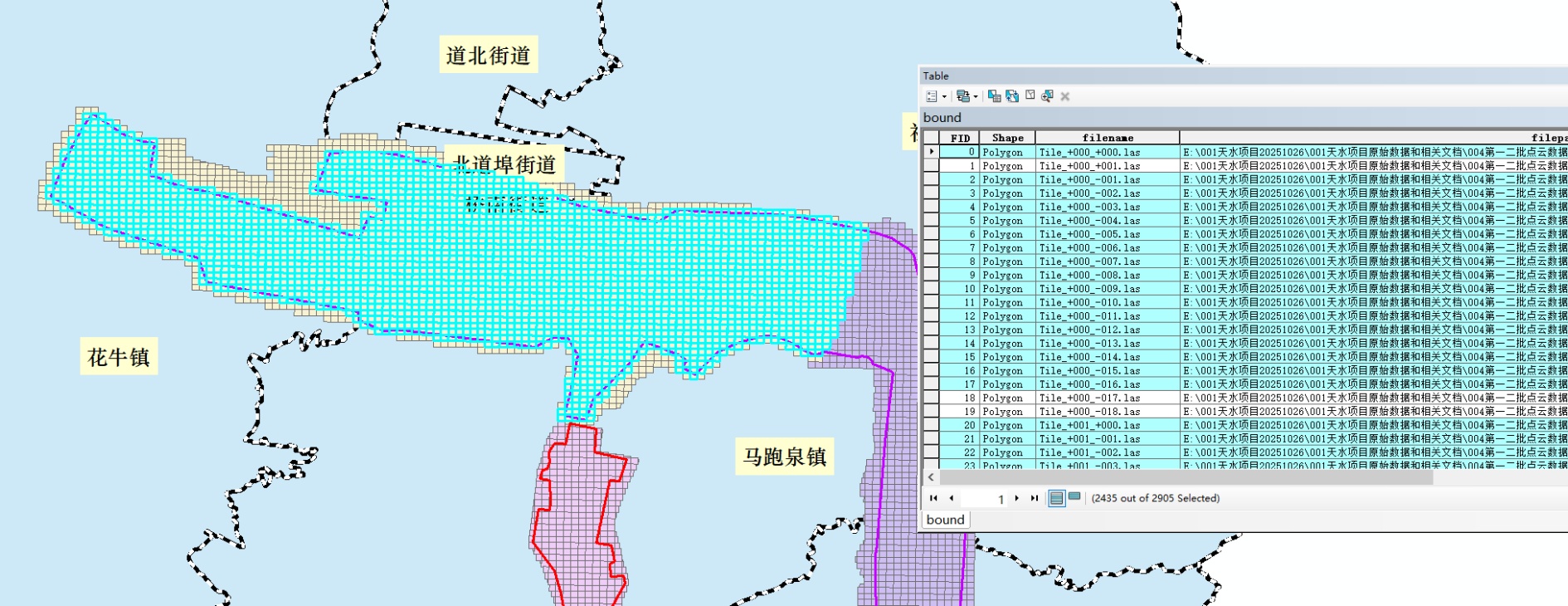1568x606 pixels.
Task: Click the Zoom To Selected icon
Action: pos(1047,96)
